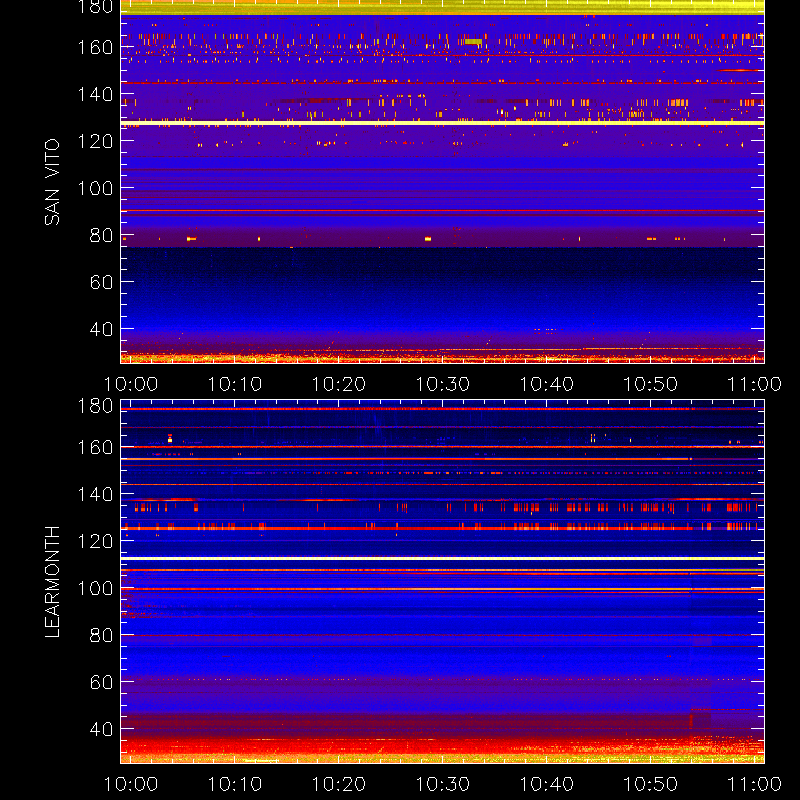Pick the 60 tick label on Learmonth axis
Image resolution: width=800 pixels, height=800 pixels.
pyautogui.click(x=102, y=682)
